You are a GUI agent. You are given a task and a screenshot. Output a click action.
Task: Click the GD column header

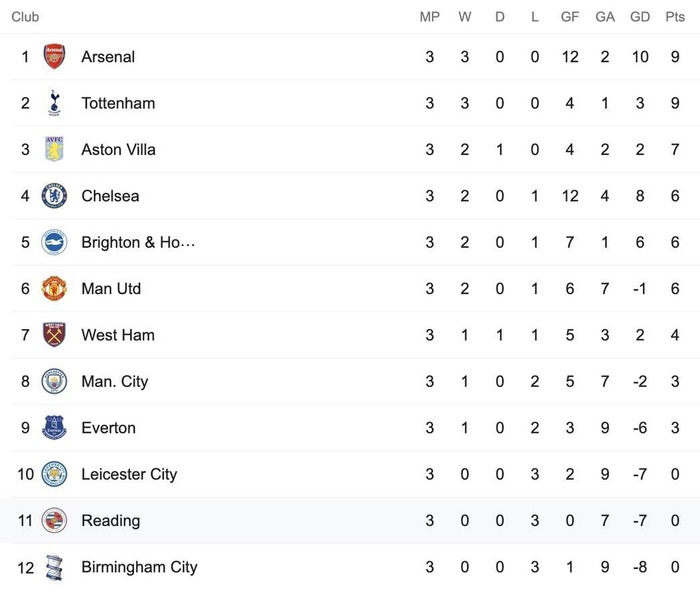(640, 17)
